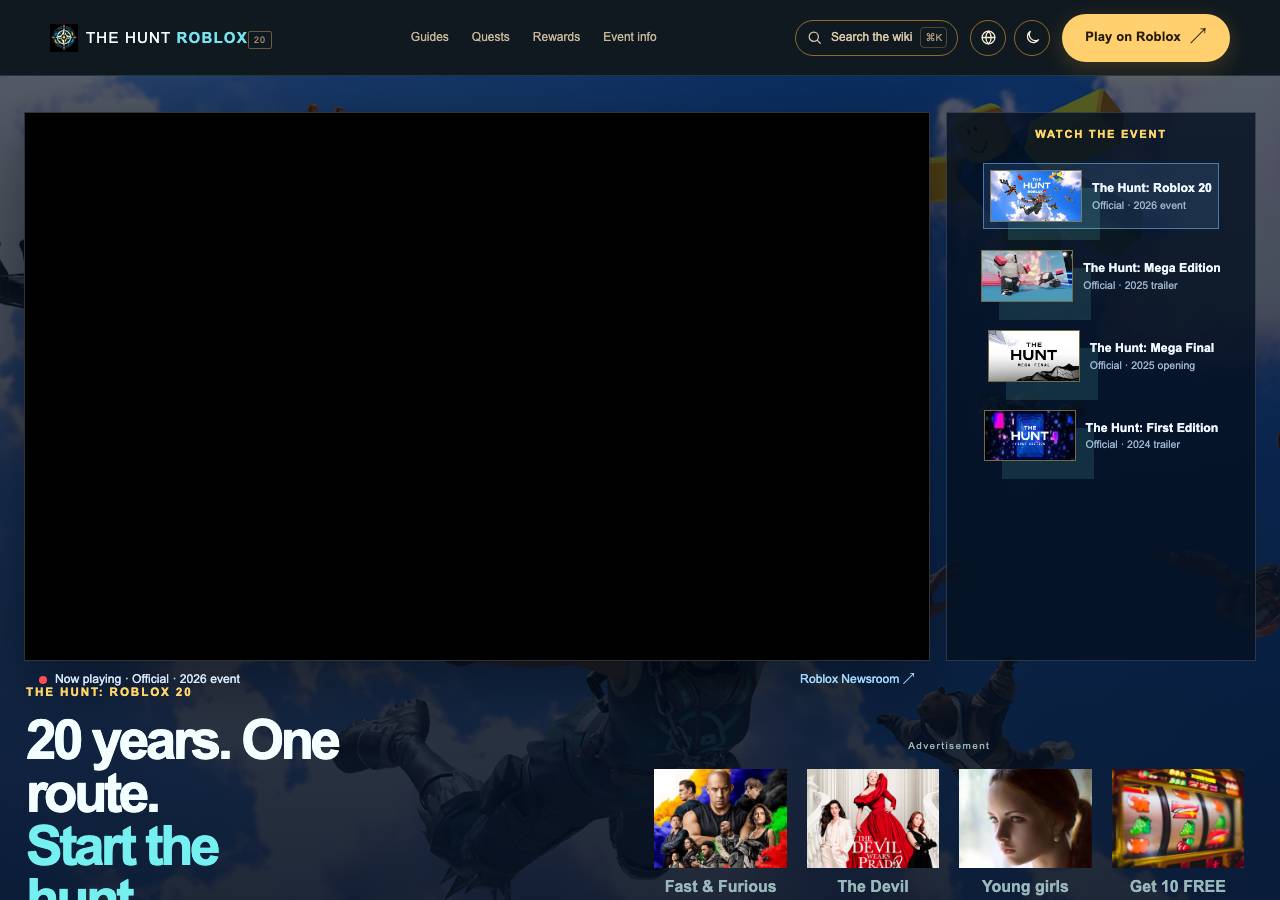Open the language globe selector
This screenshot has height=900, width=1280.
(x=988, y=38)
